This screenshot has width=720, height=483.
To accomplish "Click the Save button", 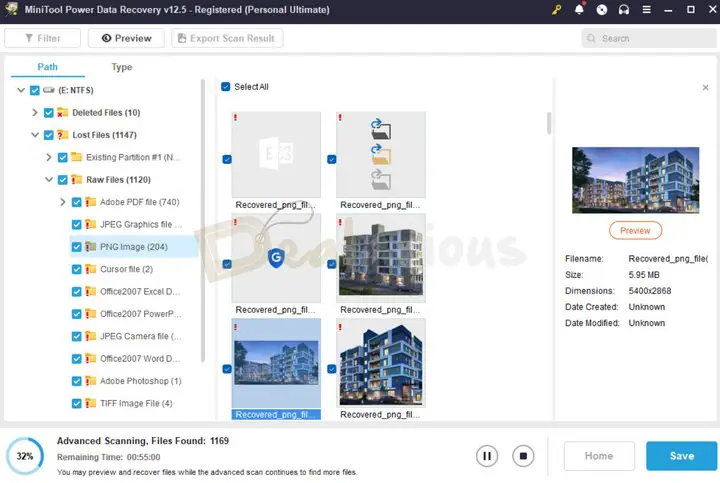I will tap(681, 456).
